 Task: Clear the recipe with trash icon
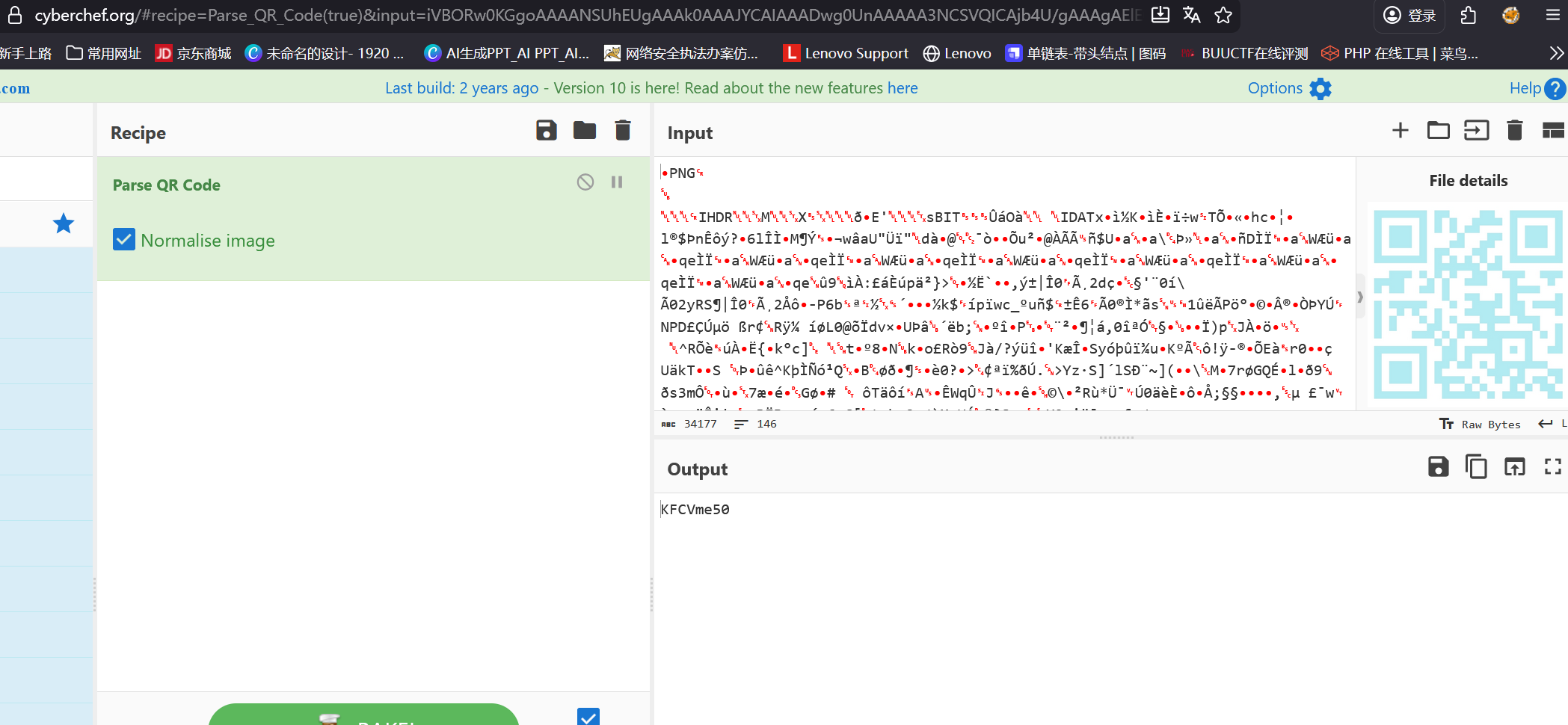(x=623, y=131)
